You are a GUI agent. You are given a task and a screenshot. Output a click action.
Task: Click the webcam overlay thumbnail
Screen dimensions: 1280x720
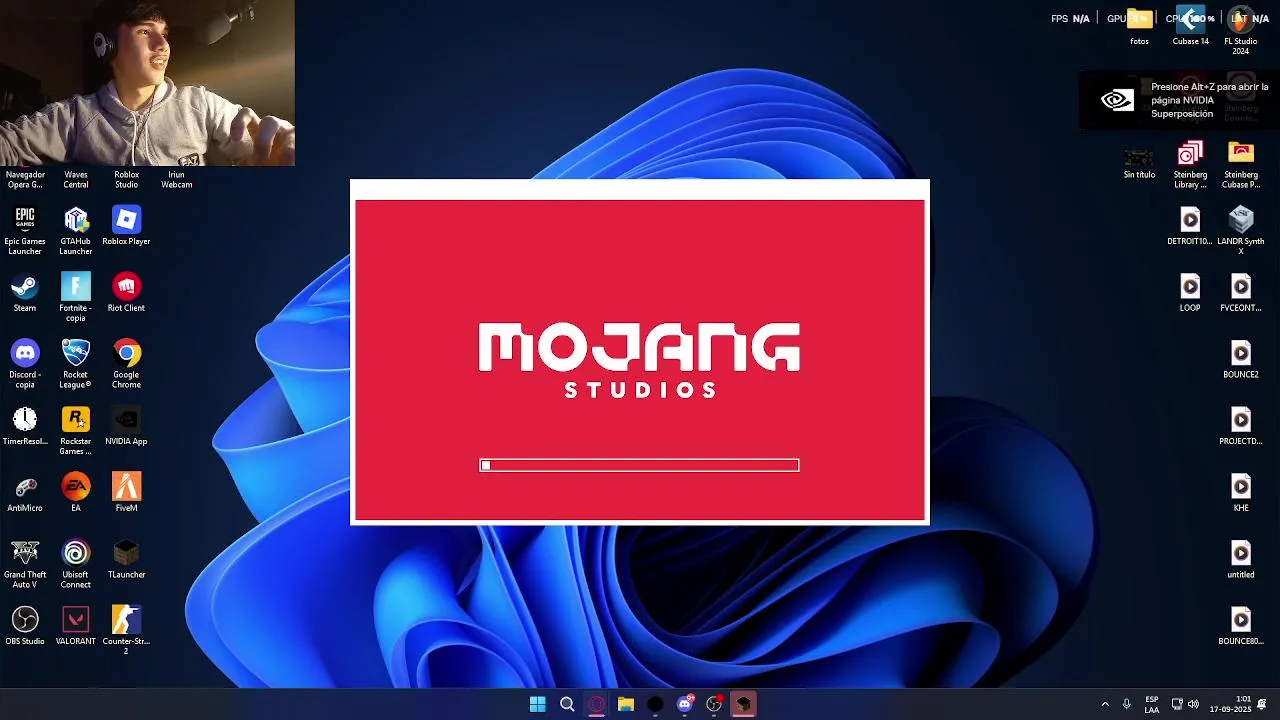coord(147,82)
